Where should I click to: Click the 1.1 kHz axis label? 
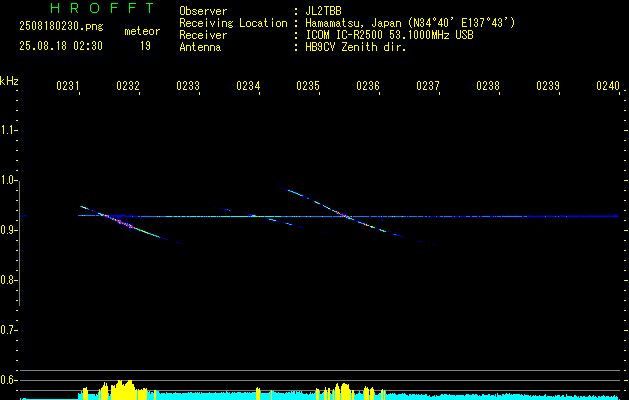coord(8,130)
